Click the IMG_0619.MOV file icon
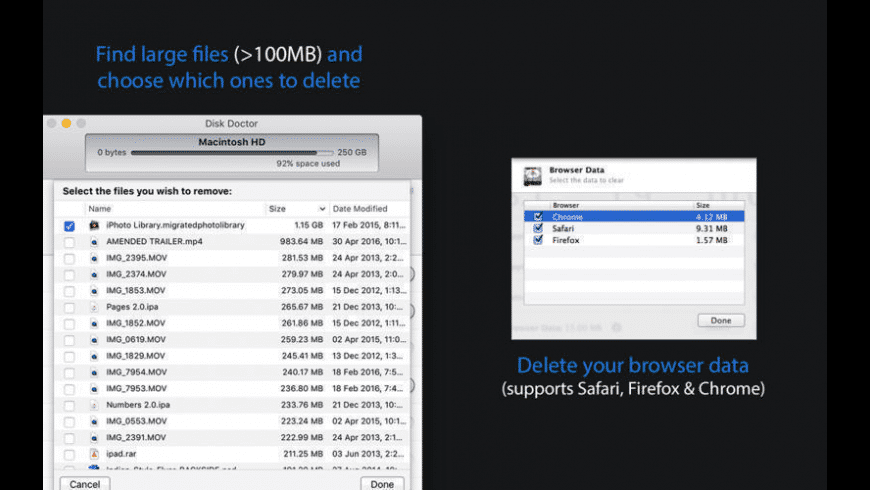Screen dimensions: 870x490 [94, 340]
